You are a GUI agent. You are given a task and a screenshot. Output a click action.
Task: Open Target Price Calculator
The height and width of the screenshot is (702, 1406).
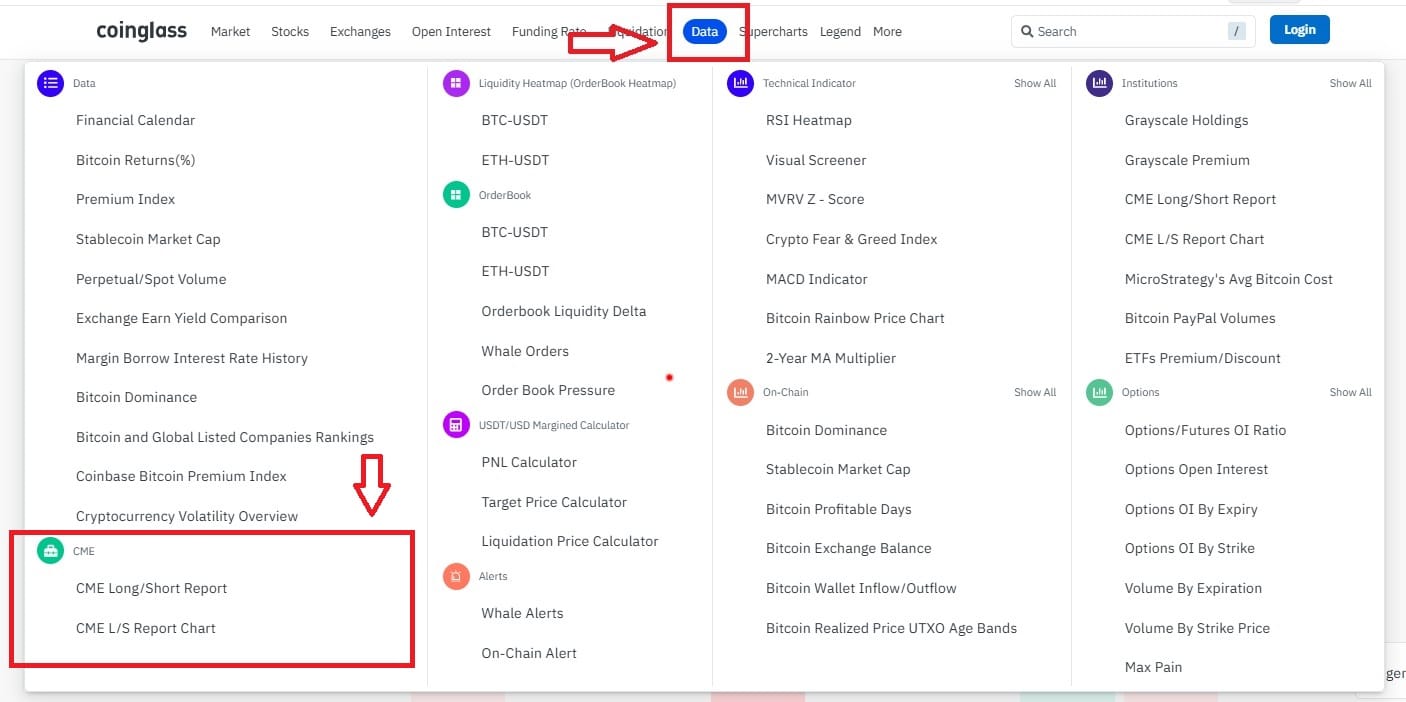tap(554, 502)
